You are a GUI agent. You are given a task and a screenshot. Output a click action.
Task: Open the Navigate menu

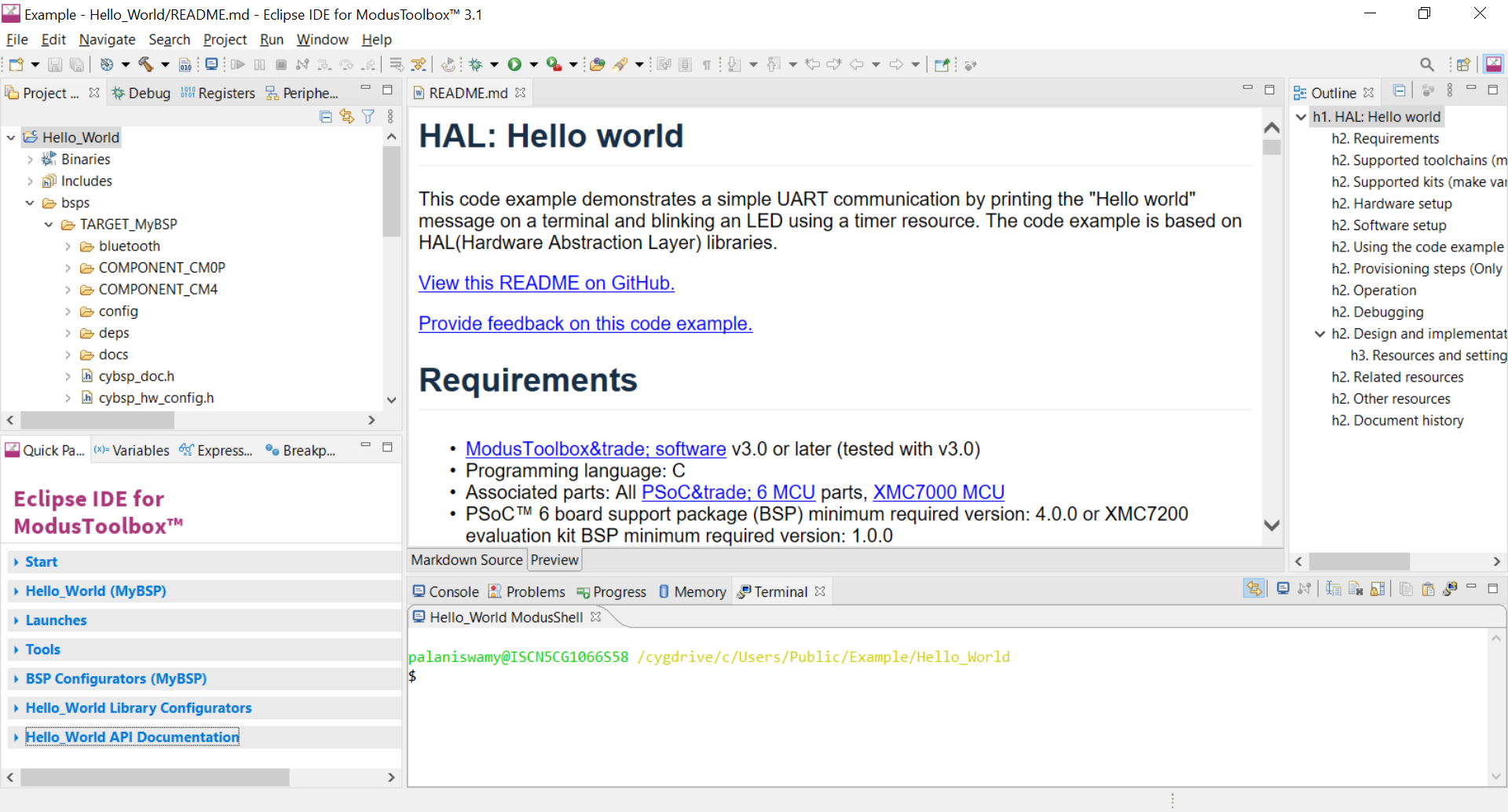point(107,39)
